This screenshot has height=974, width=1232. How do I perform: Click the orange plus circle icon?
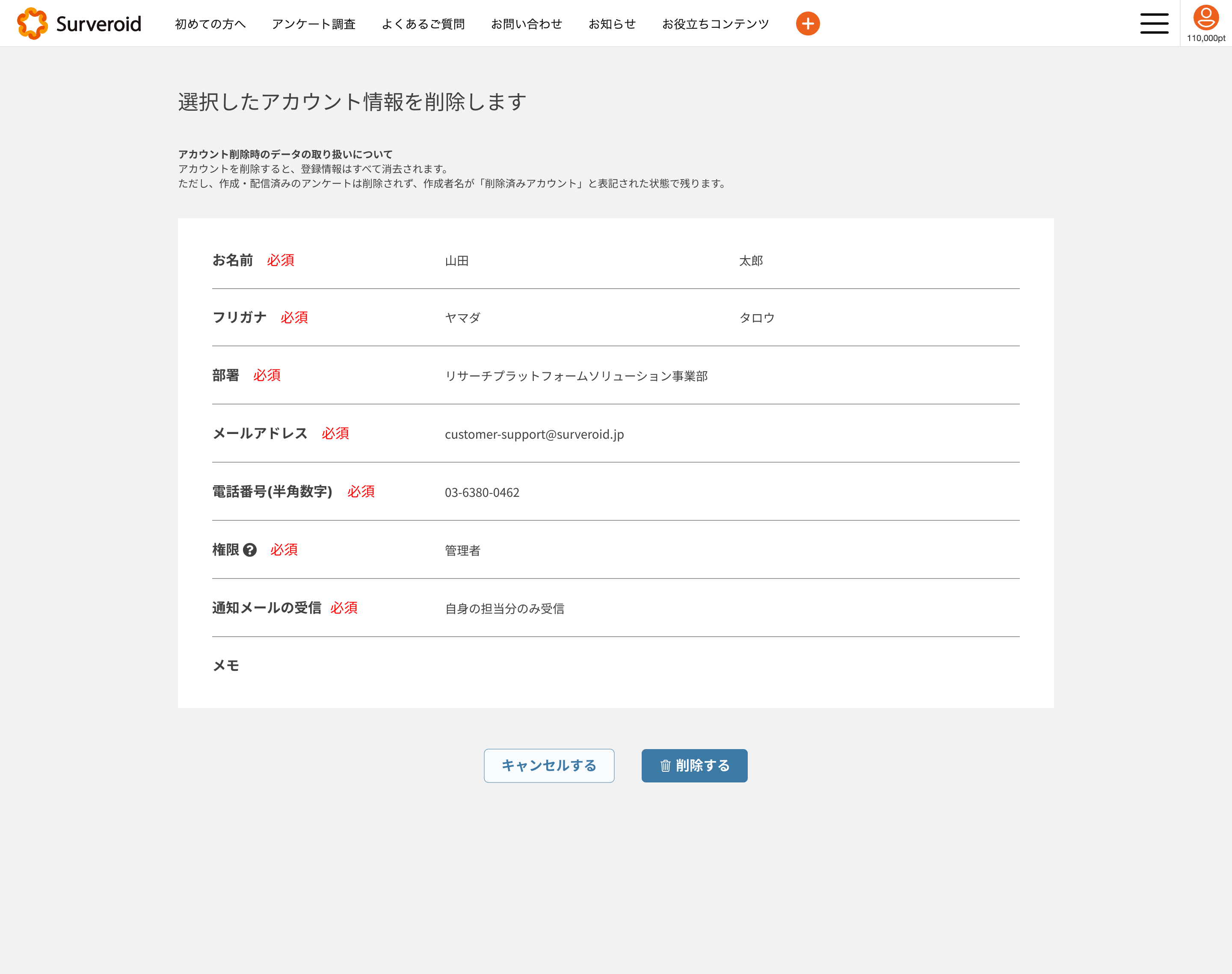point(808,24)
